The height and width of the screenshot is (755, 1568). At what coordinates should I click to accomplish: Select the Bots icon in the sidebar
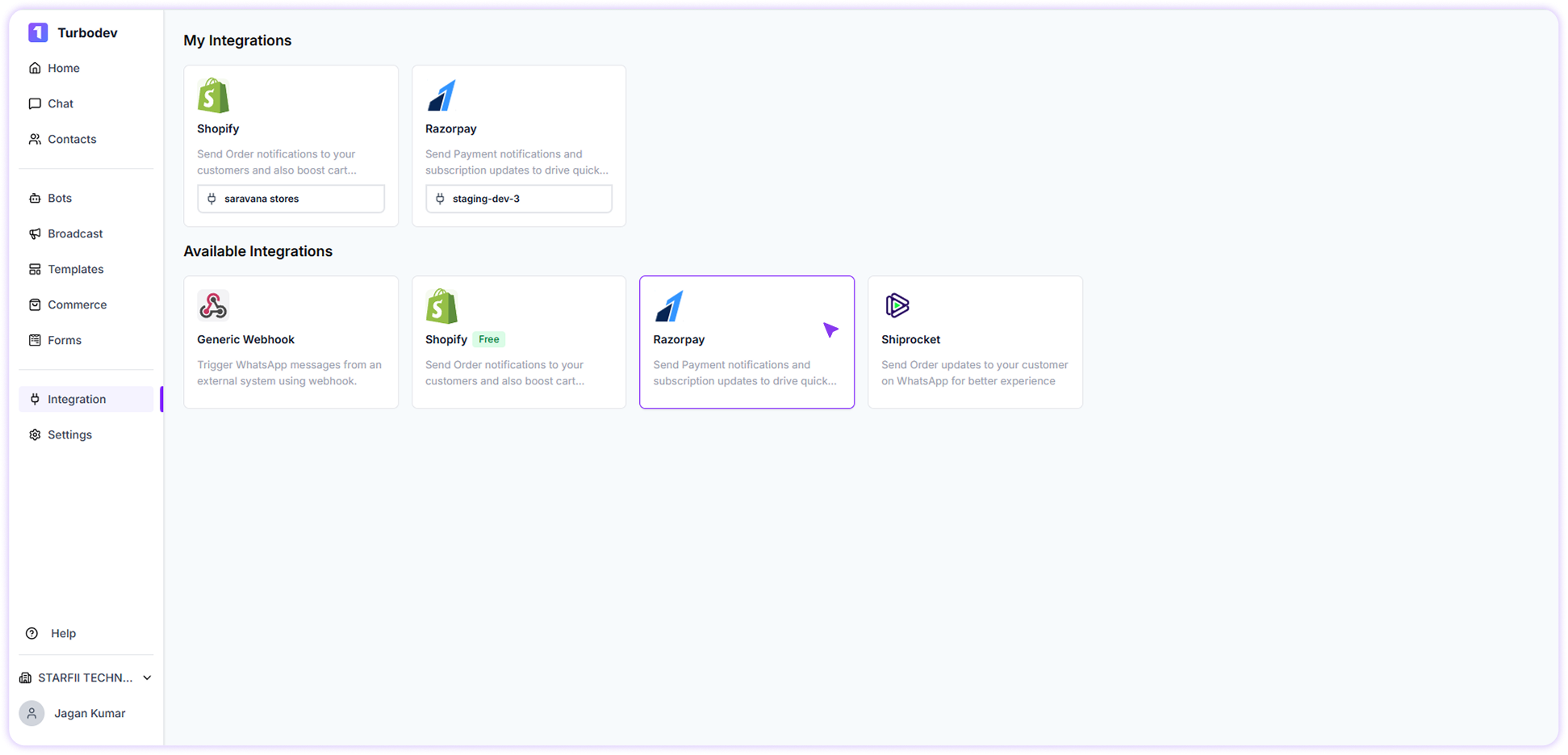click(x=35, y=198)
